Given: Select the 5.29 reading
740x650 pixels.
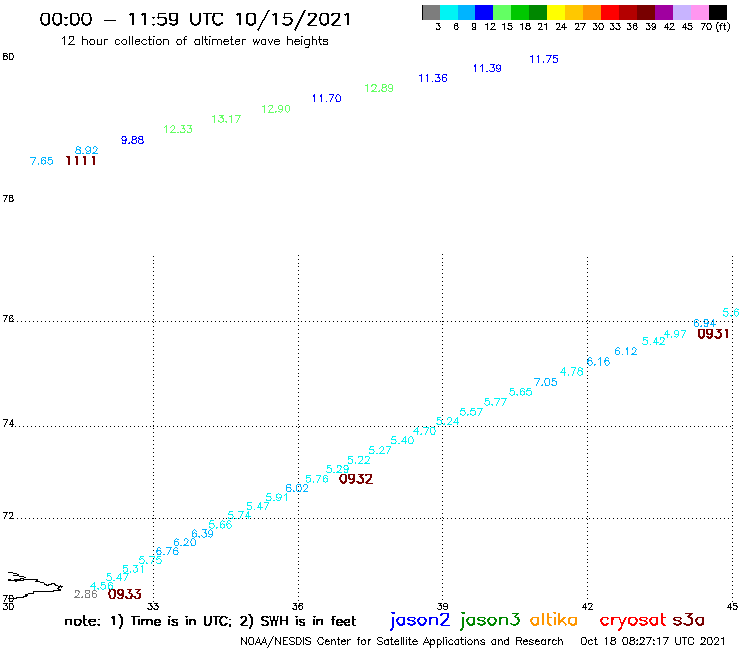Looking at the screenshot, I should [337, 469].
